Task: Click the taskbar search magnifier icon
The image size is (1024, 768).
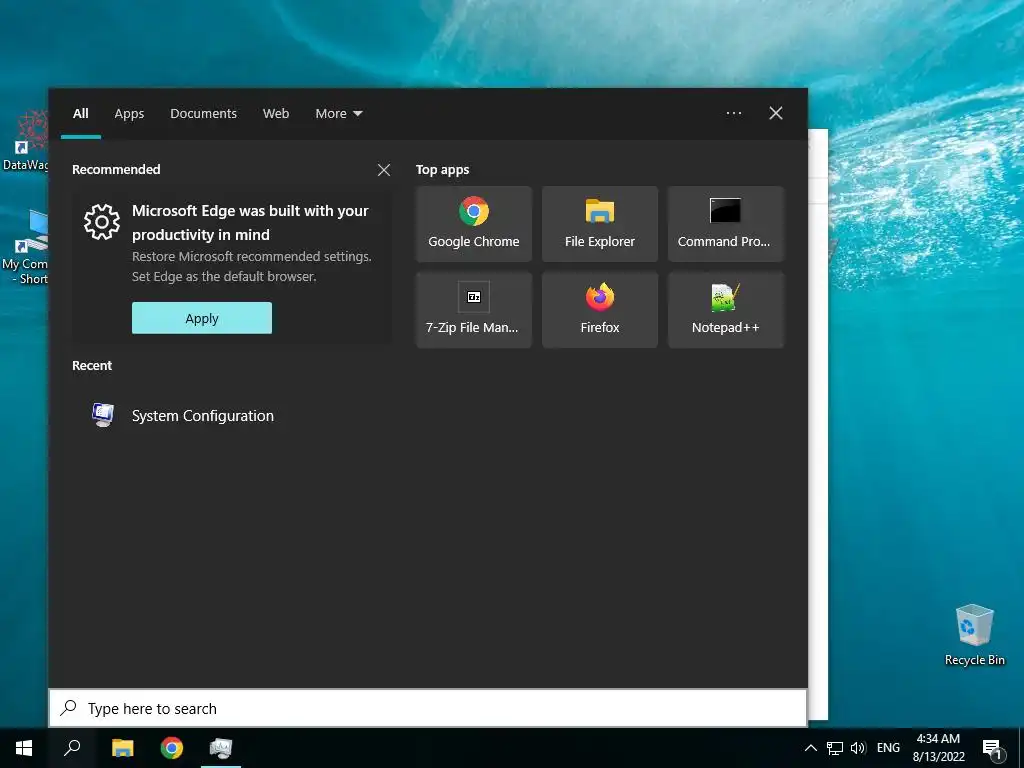Action: 72,748
